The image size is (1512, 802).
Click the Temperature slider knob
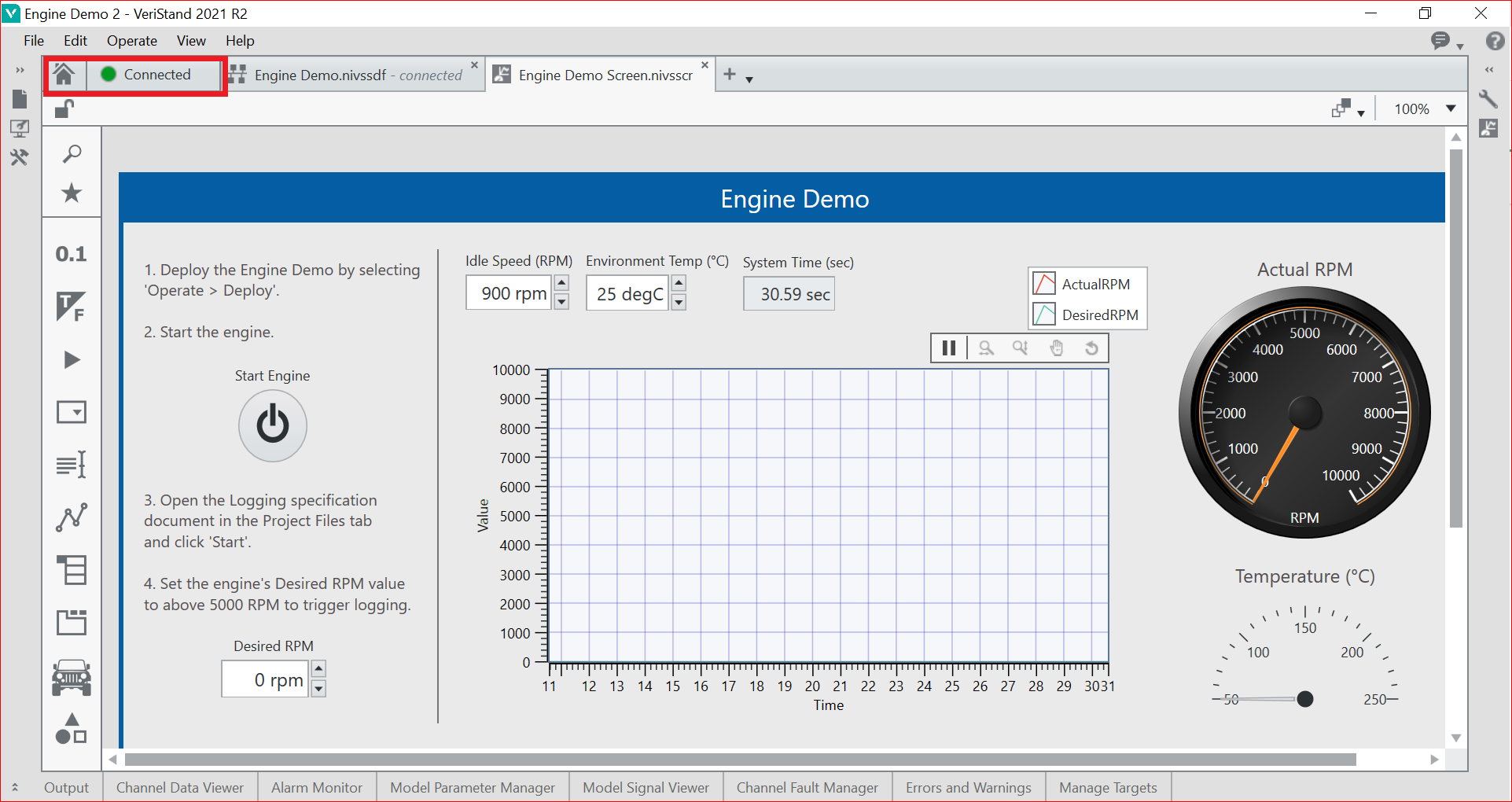(x=1304, y=699)
